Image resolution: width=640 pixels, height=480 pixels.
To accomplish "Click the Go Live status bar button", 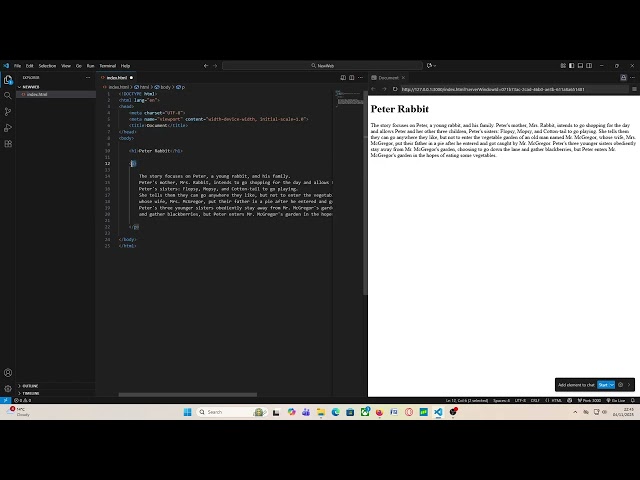I will click(616, 400).
